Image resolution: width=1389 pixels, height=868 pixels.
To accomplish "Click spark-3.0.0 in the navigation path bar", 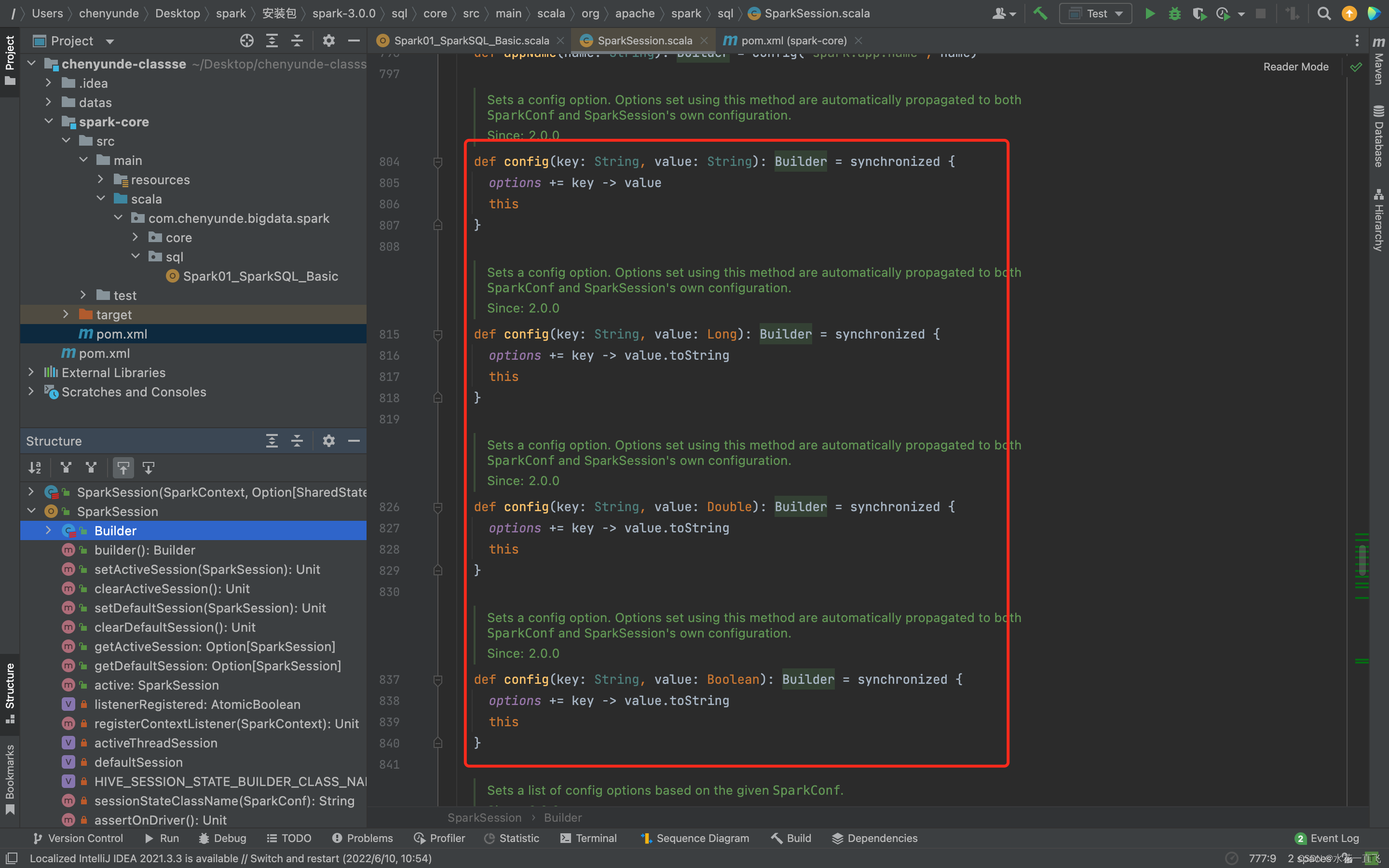I will 344,13.
